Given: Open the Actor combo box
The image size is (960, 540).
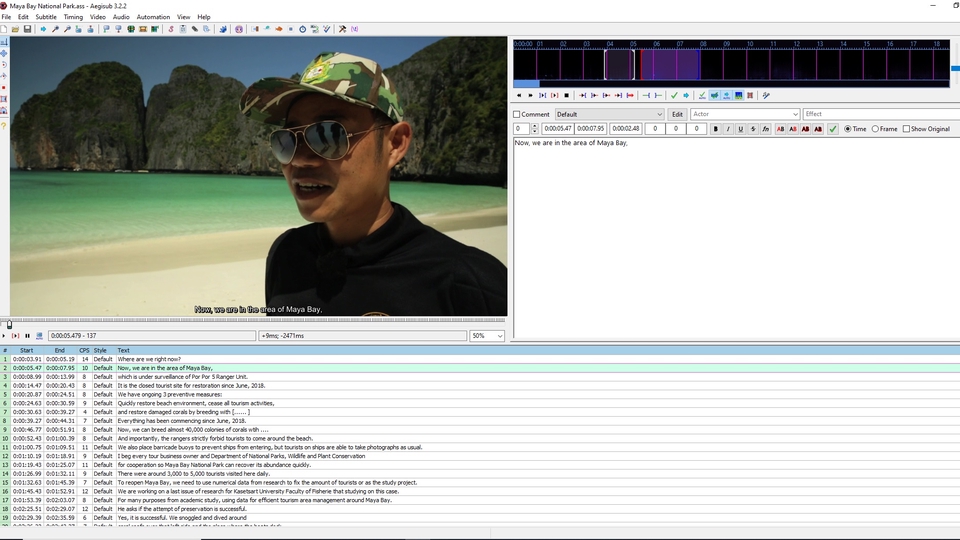Looking at the screenshot, I should [x=745, y=114].
